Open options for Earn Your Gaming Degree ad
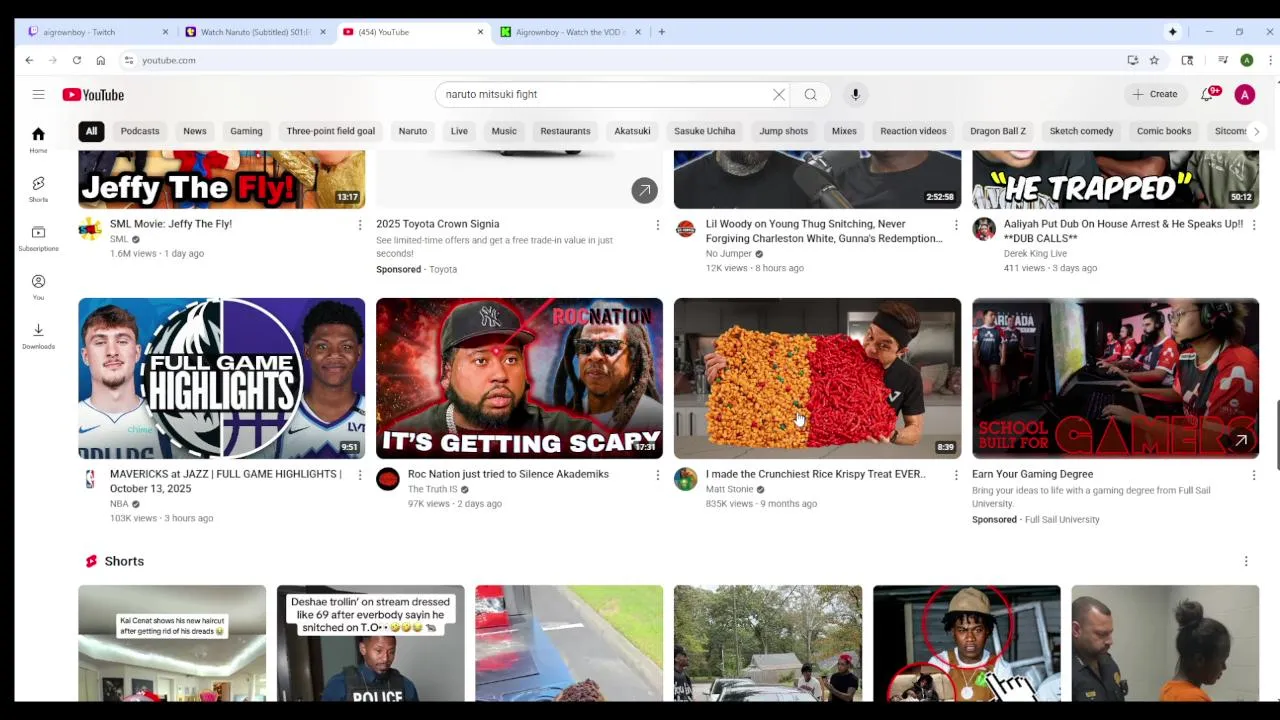 point(1253,475)
